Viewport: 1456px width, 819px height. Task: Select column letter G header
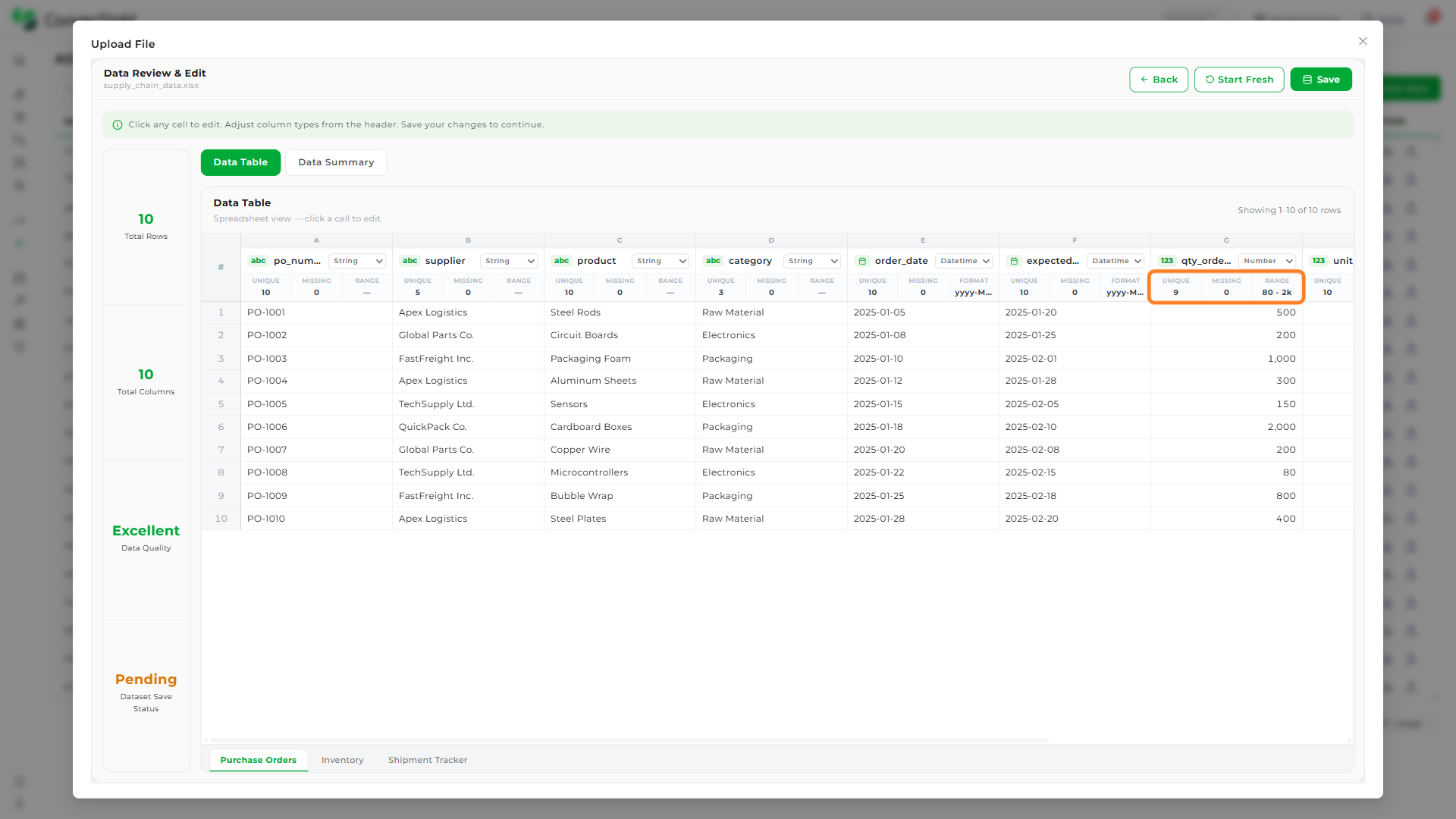[x=1226, y=240]
